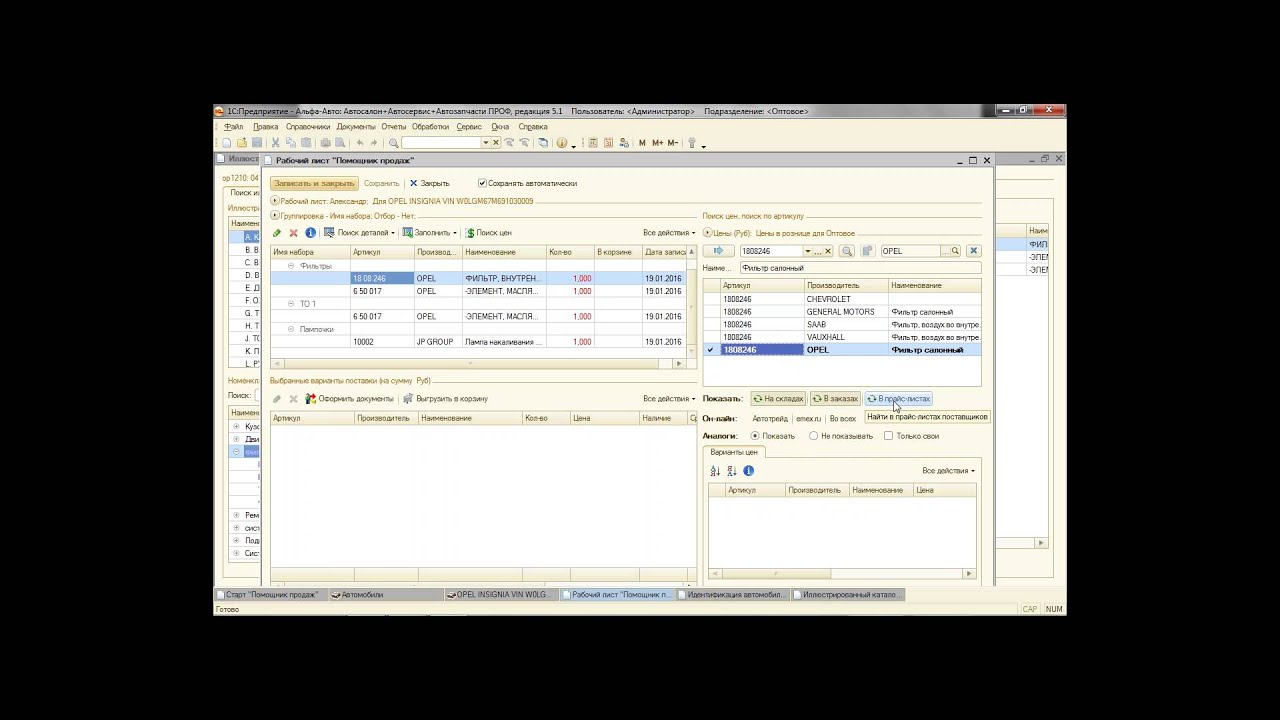1280x720 pixels.
Task: Click the calculator icon in main toolbar
Action: click(x=593, y=143)
